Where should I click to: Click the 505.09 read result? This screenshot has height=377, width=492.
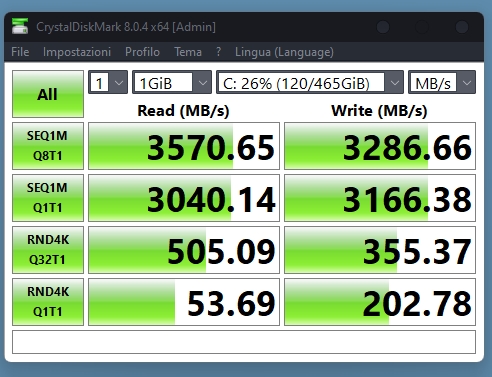(x=184, y=250)
